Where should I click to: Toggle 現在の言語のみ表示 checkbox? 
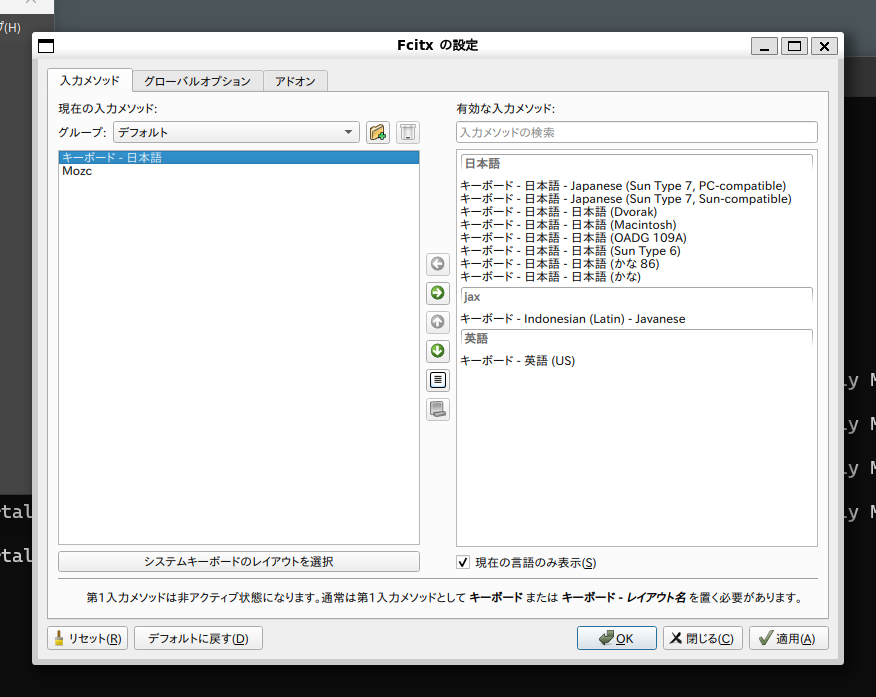click(463, 563)
